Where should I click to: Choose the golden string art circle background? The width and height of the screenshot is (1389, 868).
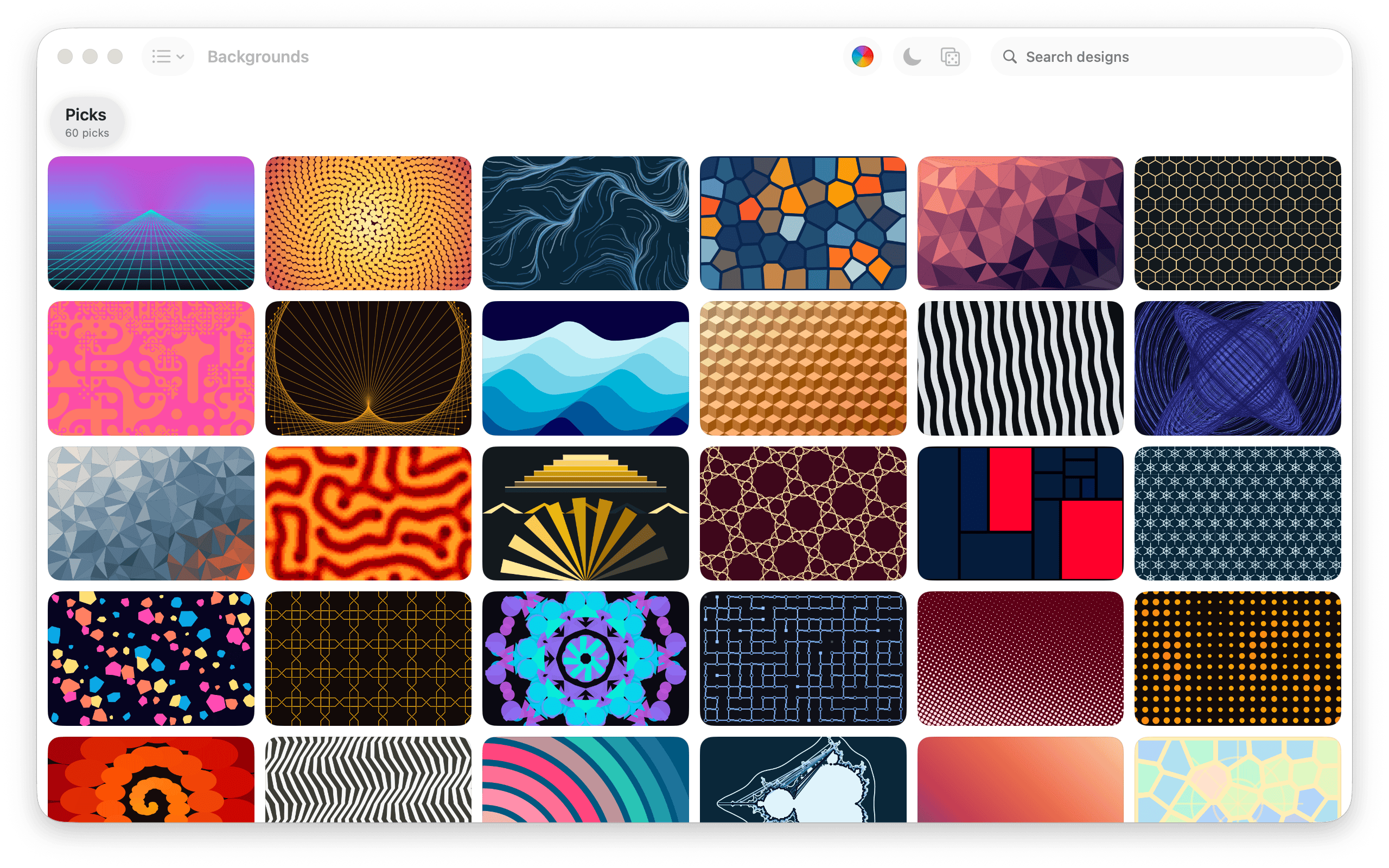pyautogui.click(x=368, y=368)
